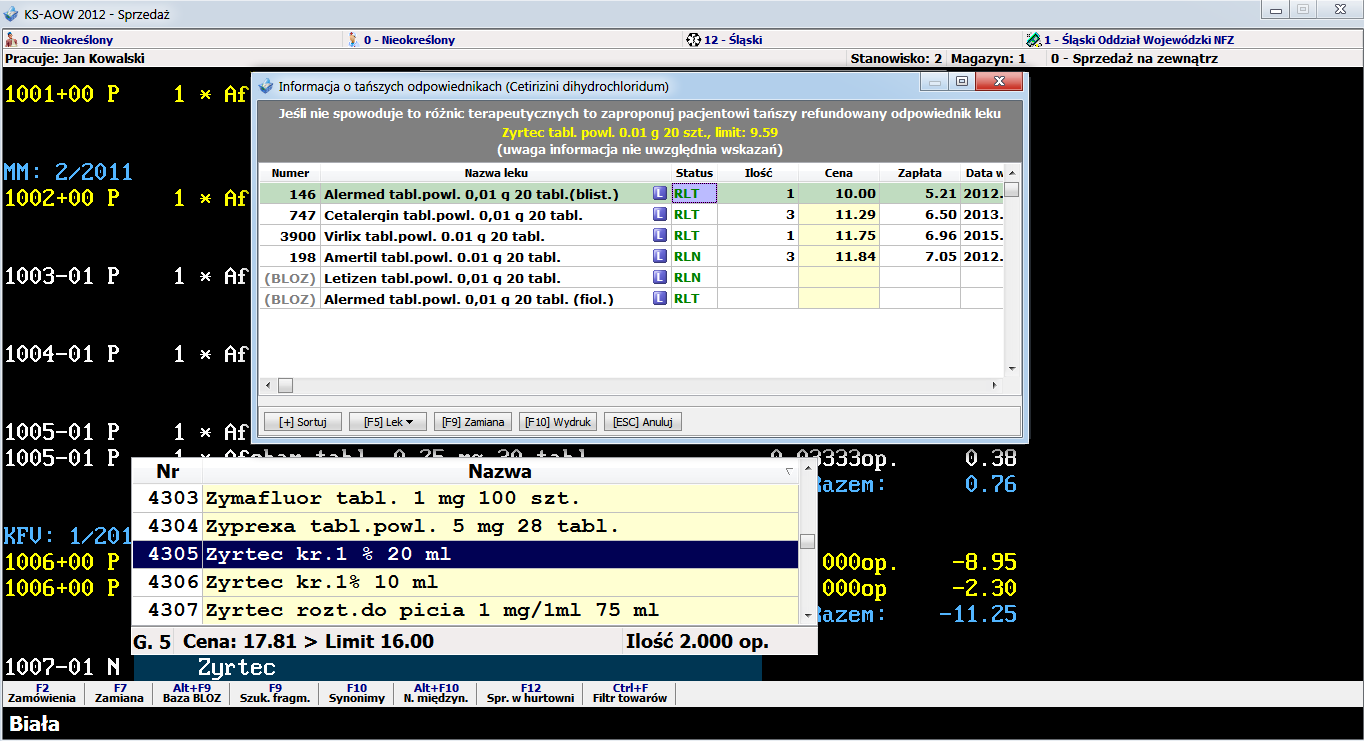
Task: Select Alt+F10 N. międzyn. function
Action: click(436, 693)
